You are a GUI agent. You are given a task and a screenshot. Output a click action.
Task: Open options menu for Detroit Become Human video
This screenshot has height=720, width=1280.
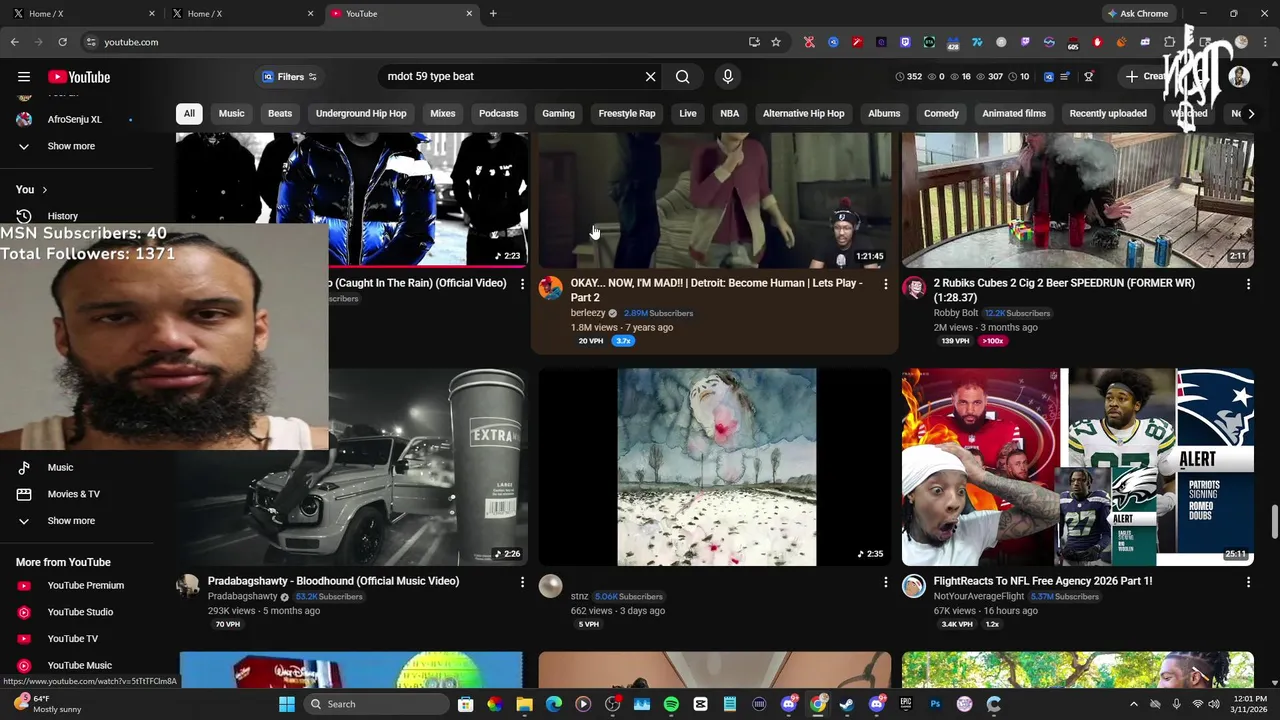pyautogui.click(x=885, y=284)
